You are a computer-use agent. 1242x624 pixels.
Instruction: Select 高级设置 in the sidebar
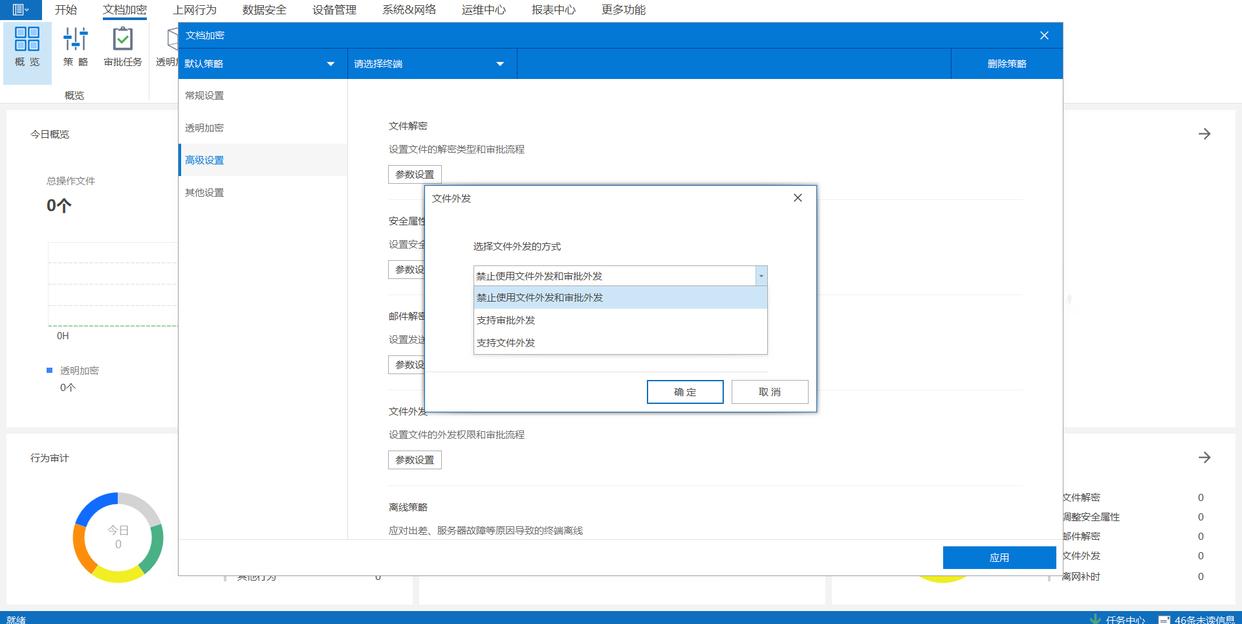click(x=263, y=160)
